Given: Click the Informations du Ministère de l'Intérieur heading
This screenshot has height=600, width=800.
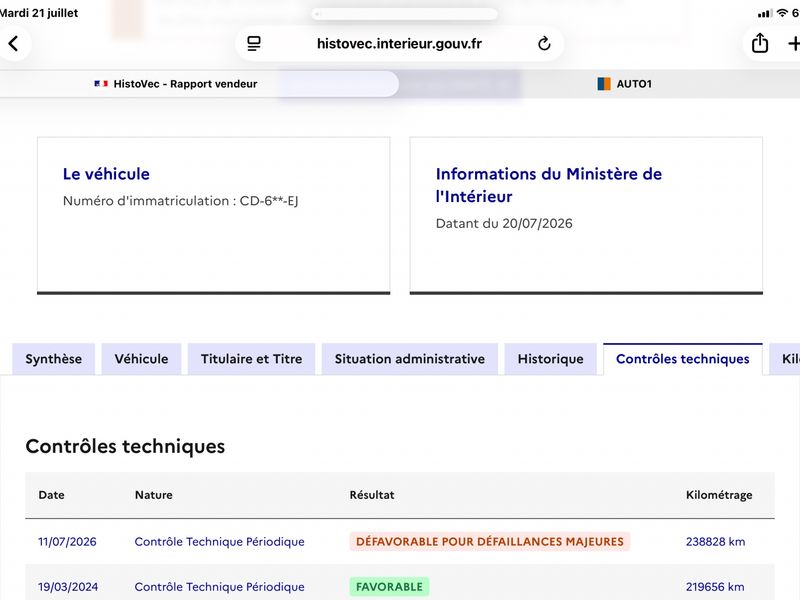Looking at the screenshot, I should pos(548,185).
